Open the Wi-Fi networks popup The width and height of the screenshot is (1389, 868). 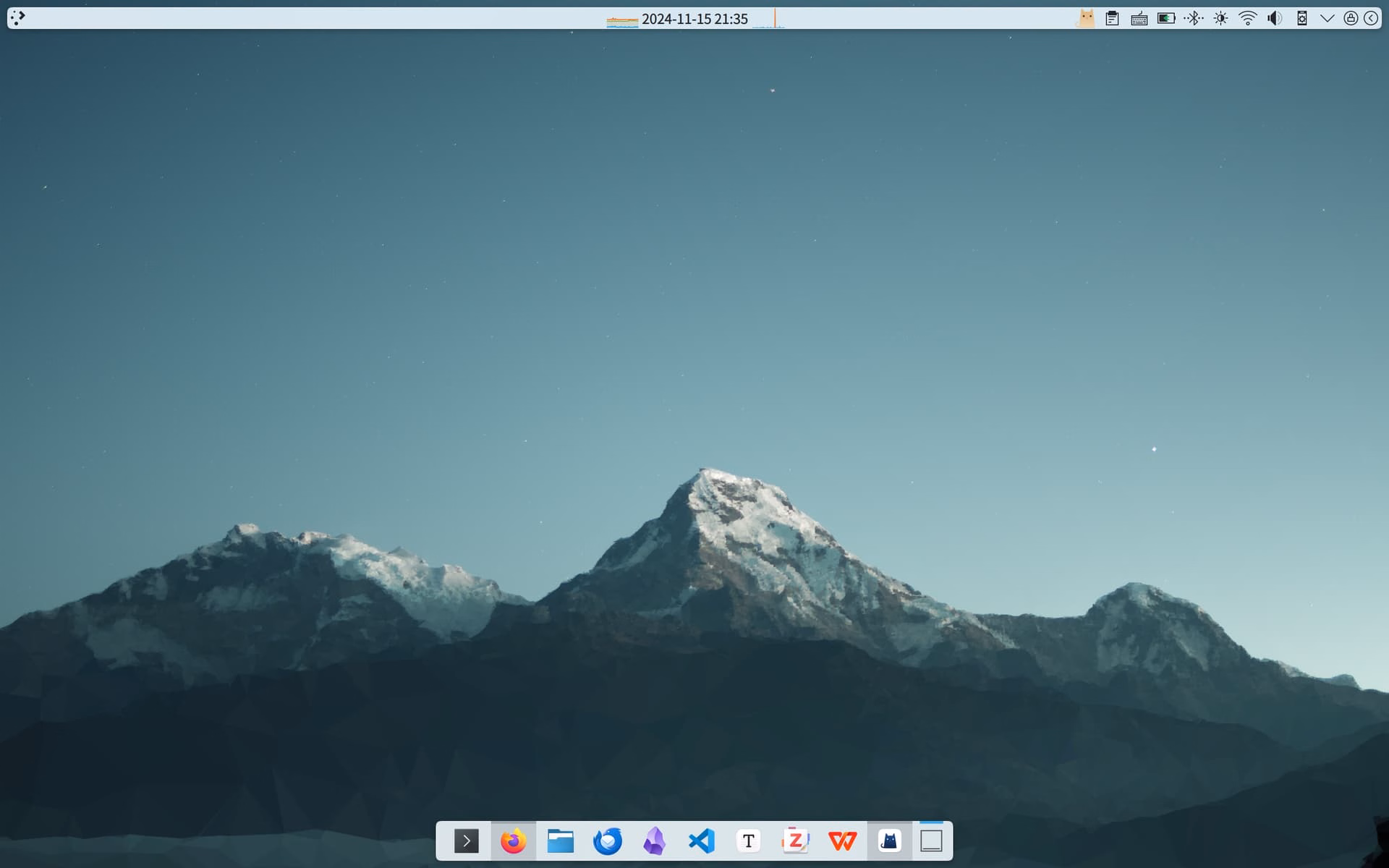tap(1248, 18)
